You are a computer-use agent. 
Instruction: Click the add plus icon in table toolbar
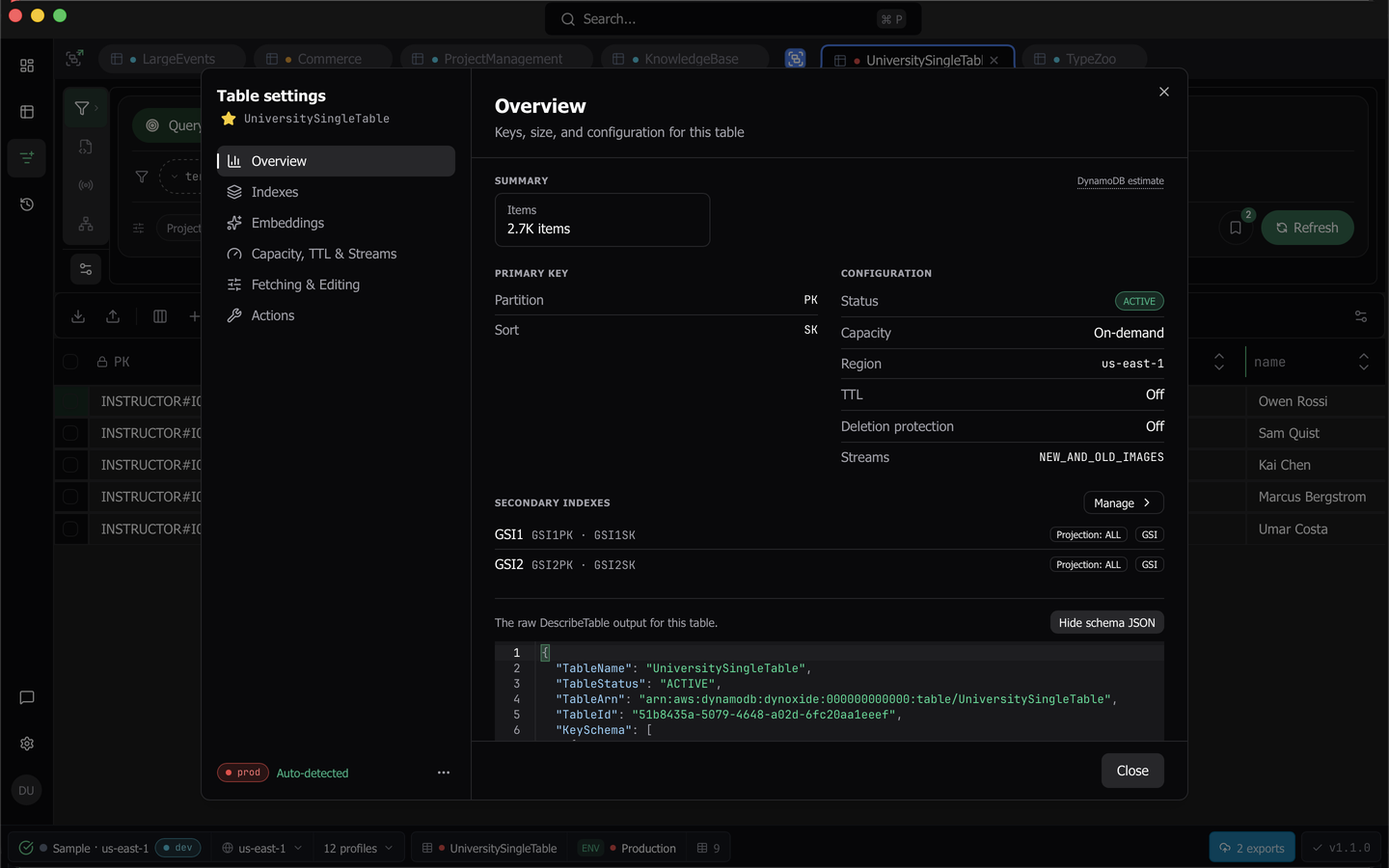click(194, 316)
